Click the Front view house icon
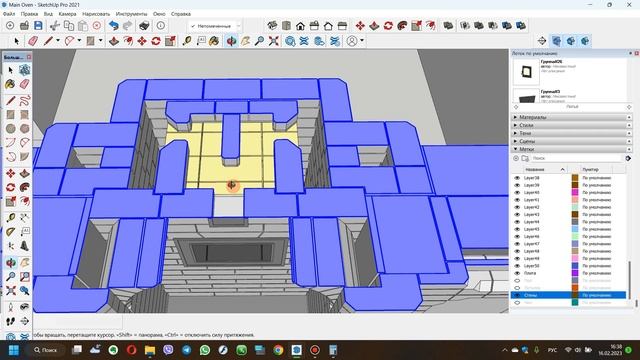 click(300, 26)
